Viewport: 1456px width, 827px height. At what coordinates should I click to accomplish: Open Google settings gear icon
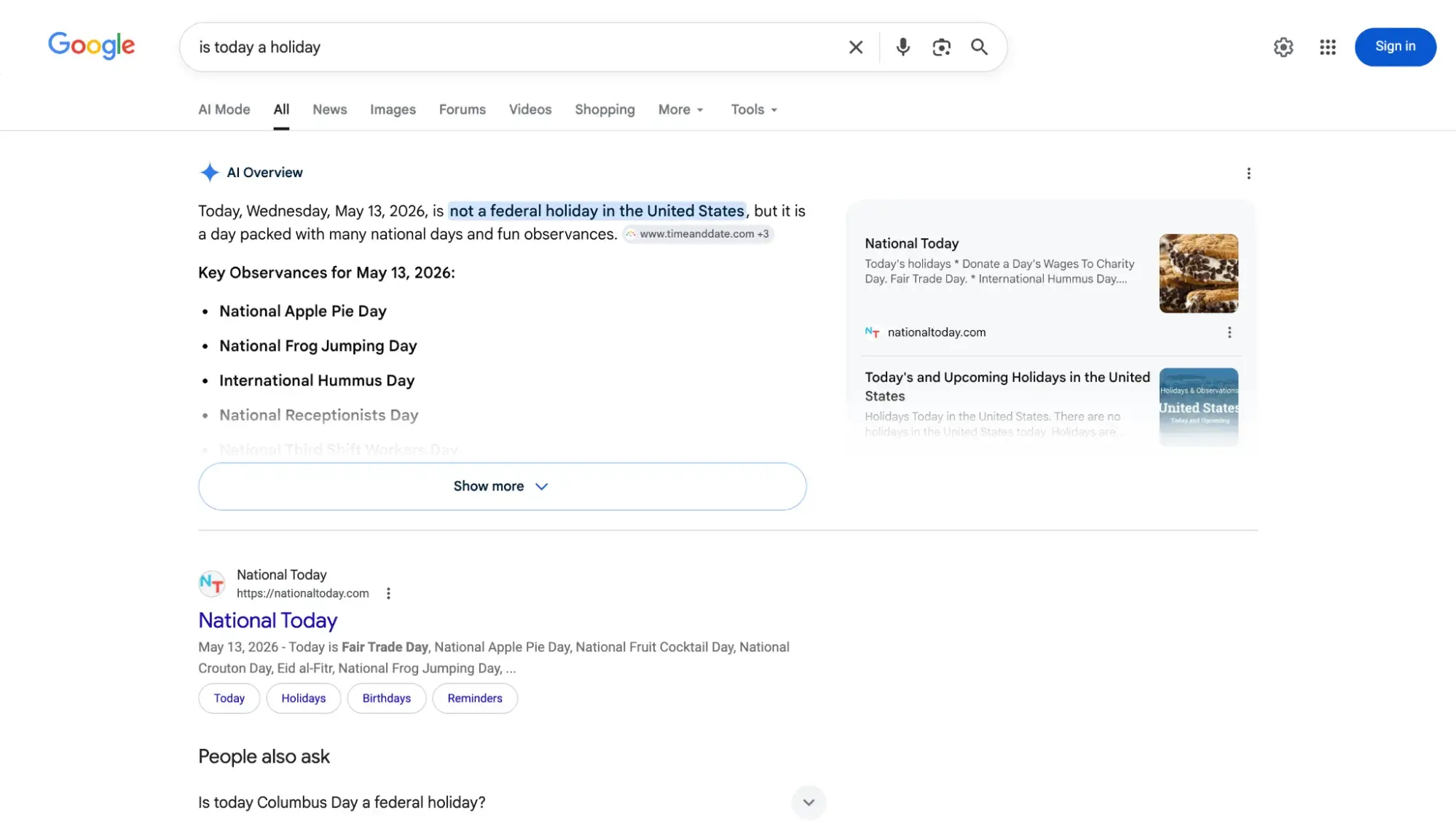[x=1283, y=47]
